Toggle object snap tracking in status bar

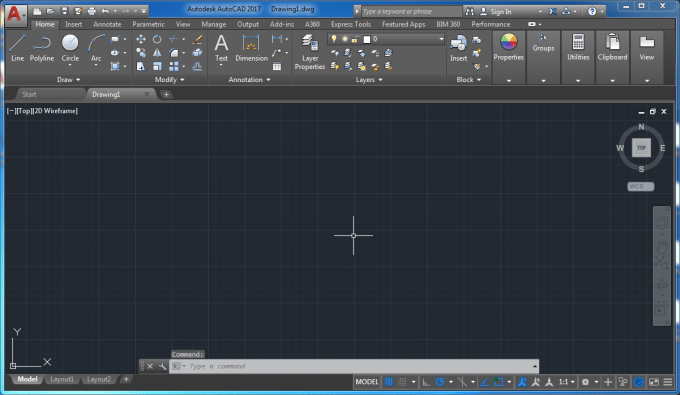pos(484,382)
